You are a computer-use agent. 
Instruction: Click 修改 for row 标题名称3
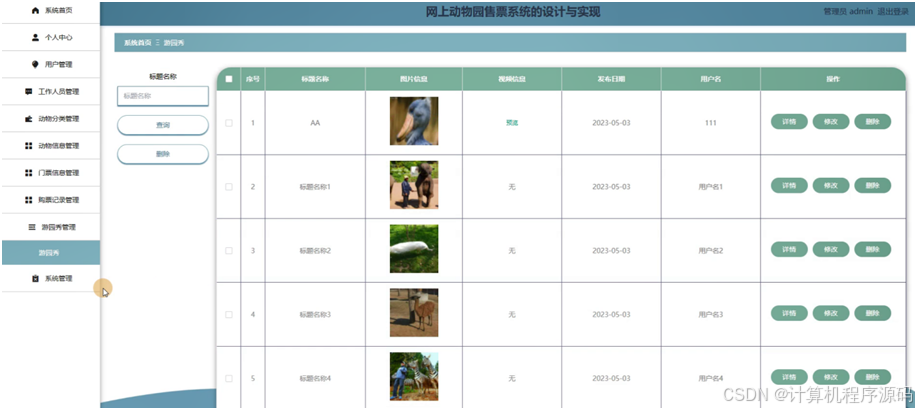pyautogui.click(x=831, y=313)
